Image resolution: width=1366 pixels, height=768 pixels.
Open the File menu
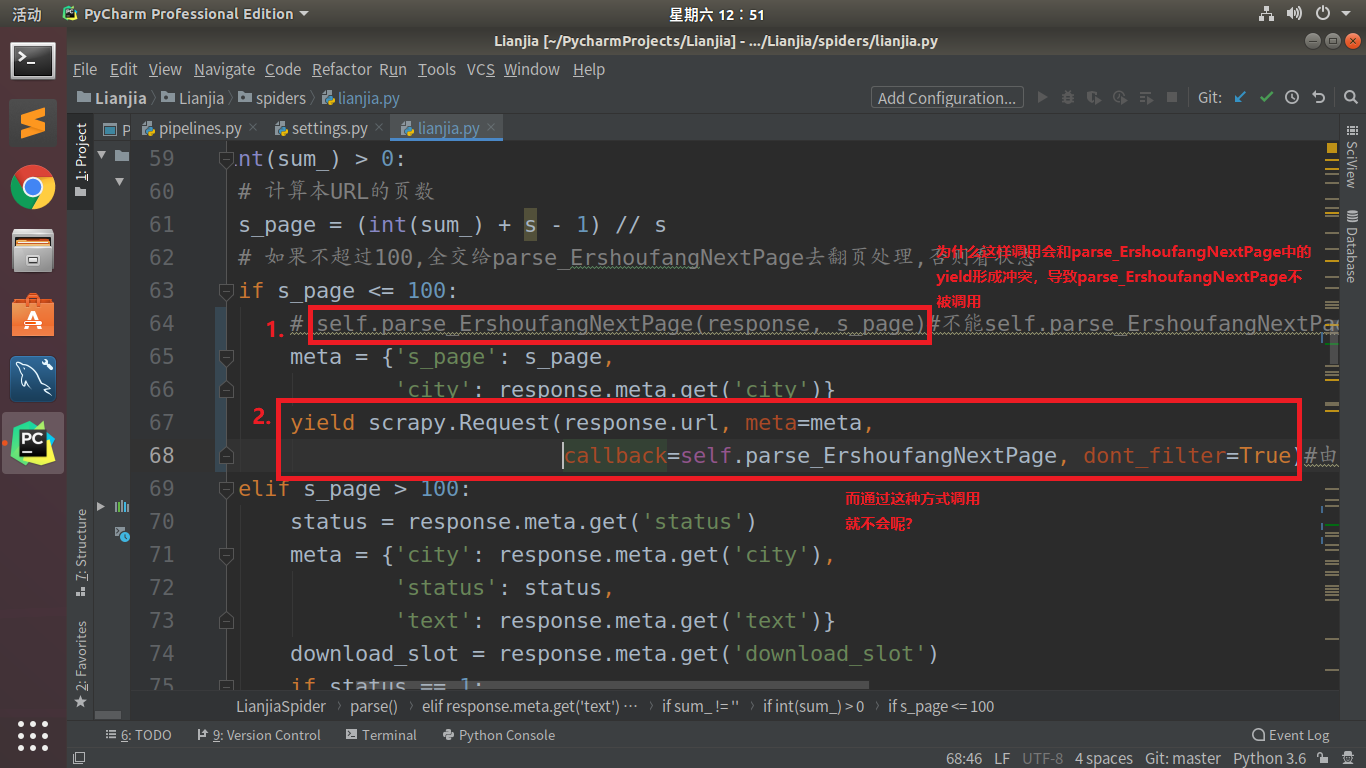click(85, 69)
